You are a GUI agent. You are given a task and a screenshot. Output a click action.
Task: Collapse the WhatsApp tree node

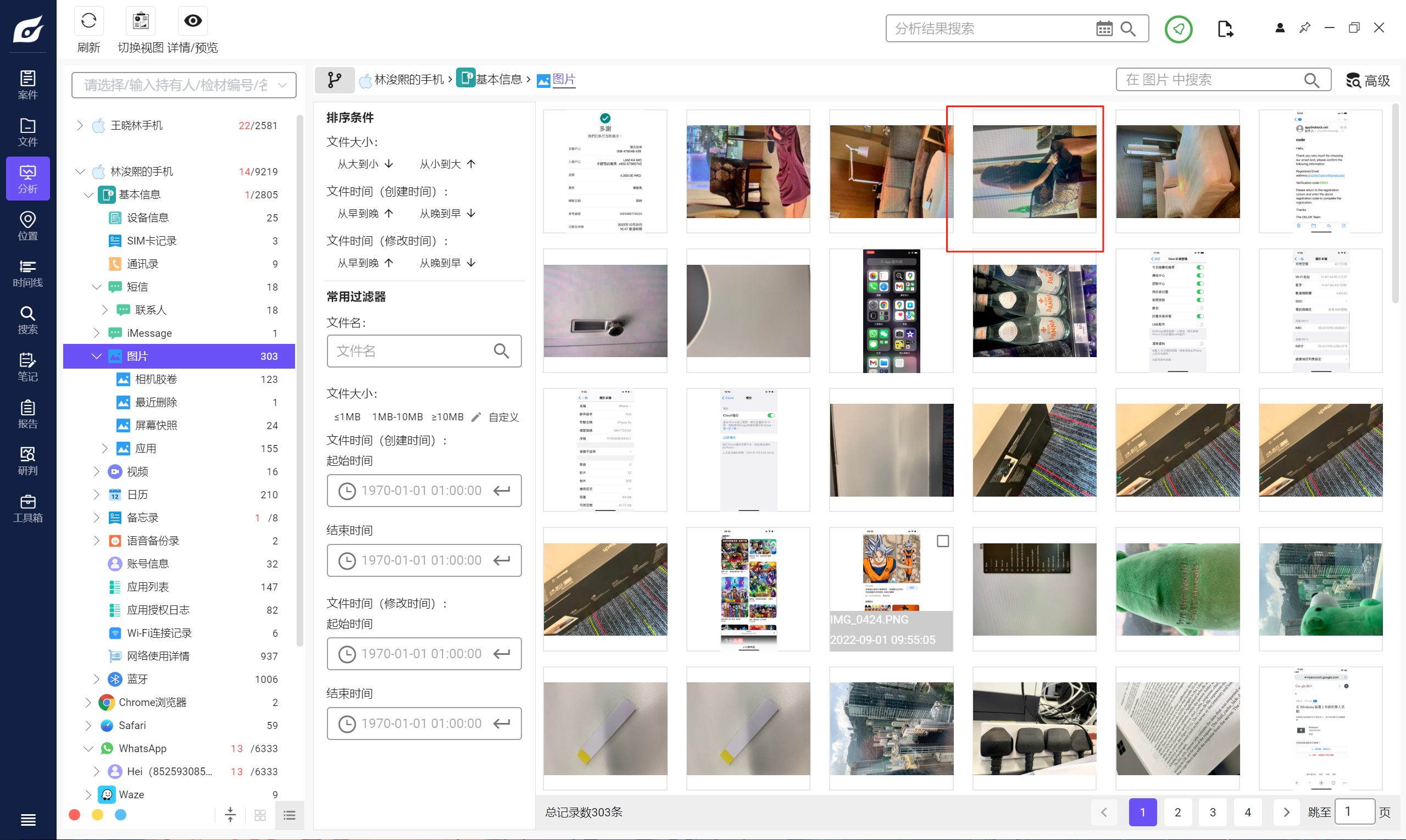coord(88,748)
